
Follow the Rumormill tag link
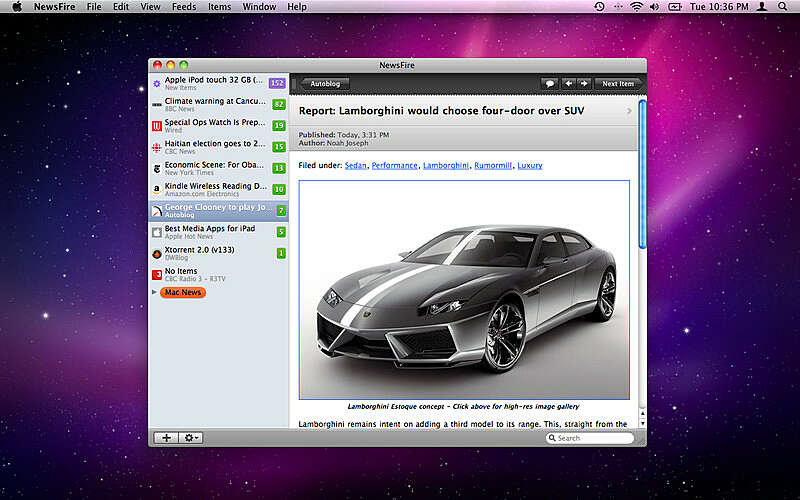(x=493, y=165)
